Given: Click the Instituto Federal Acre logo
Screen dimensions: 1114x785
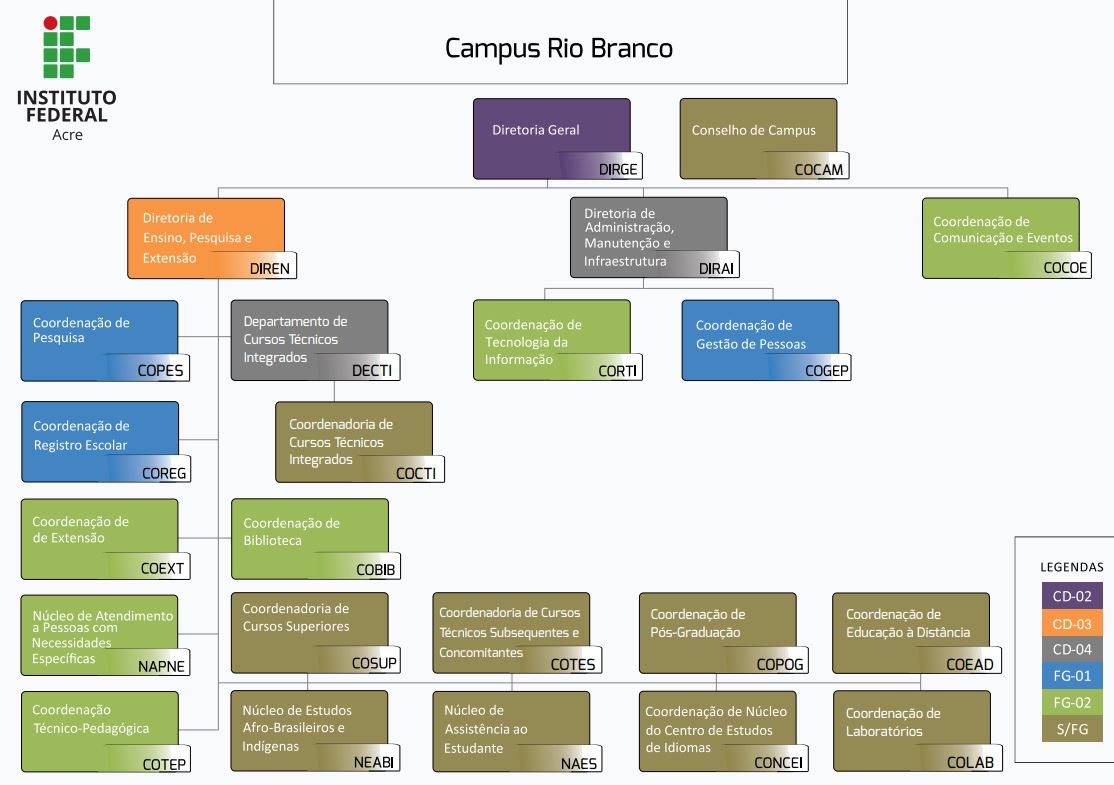Looking at the screenshot, I should tap(66, 78).
